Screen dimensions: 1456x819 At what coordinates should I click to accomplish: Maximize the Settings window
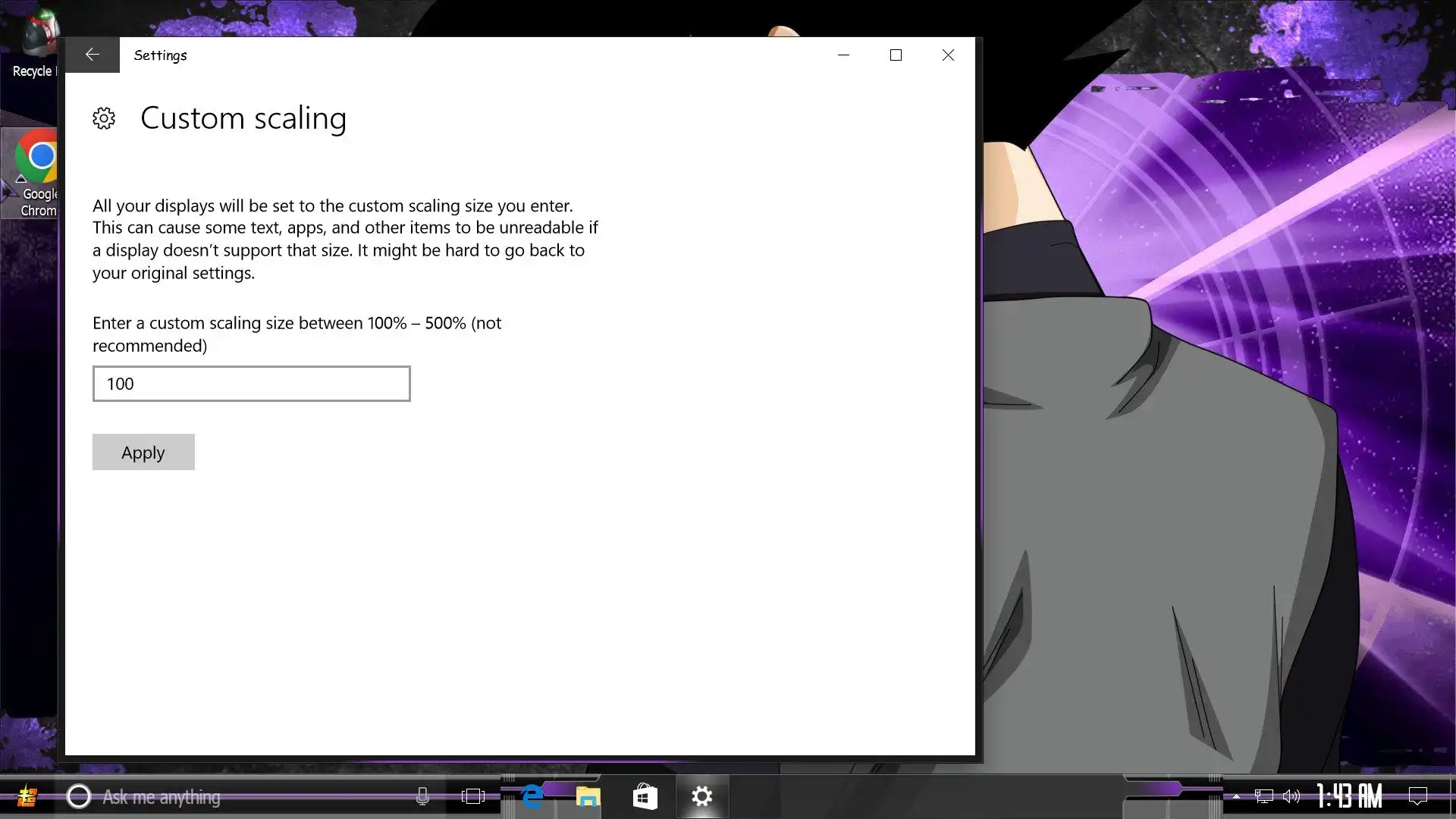(x=896, y=55)
